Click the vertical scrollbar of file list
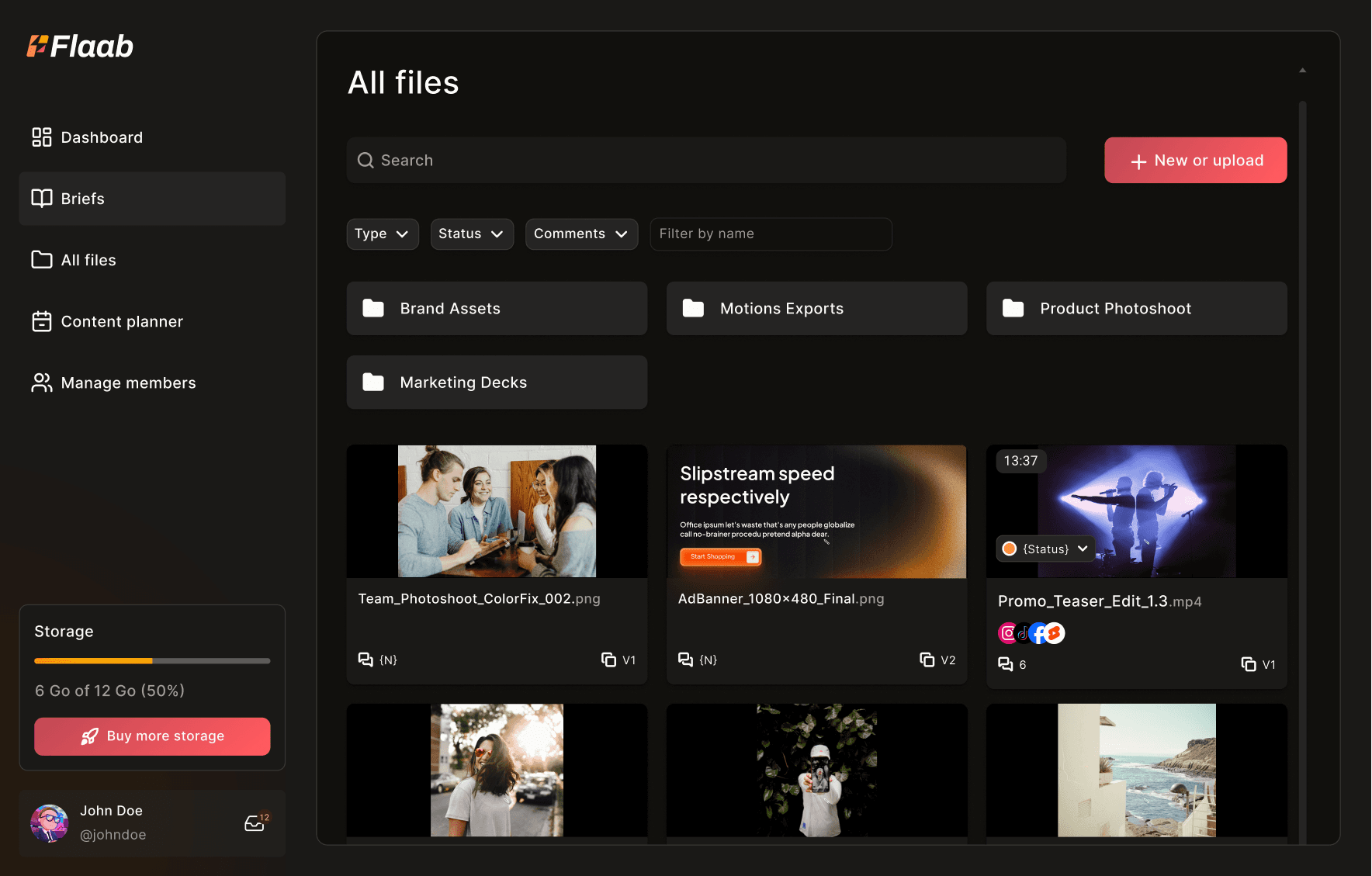 coord(1302,471)
